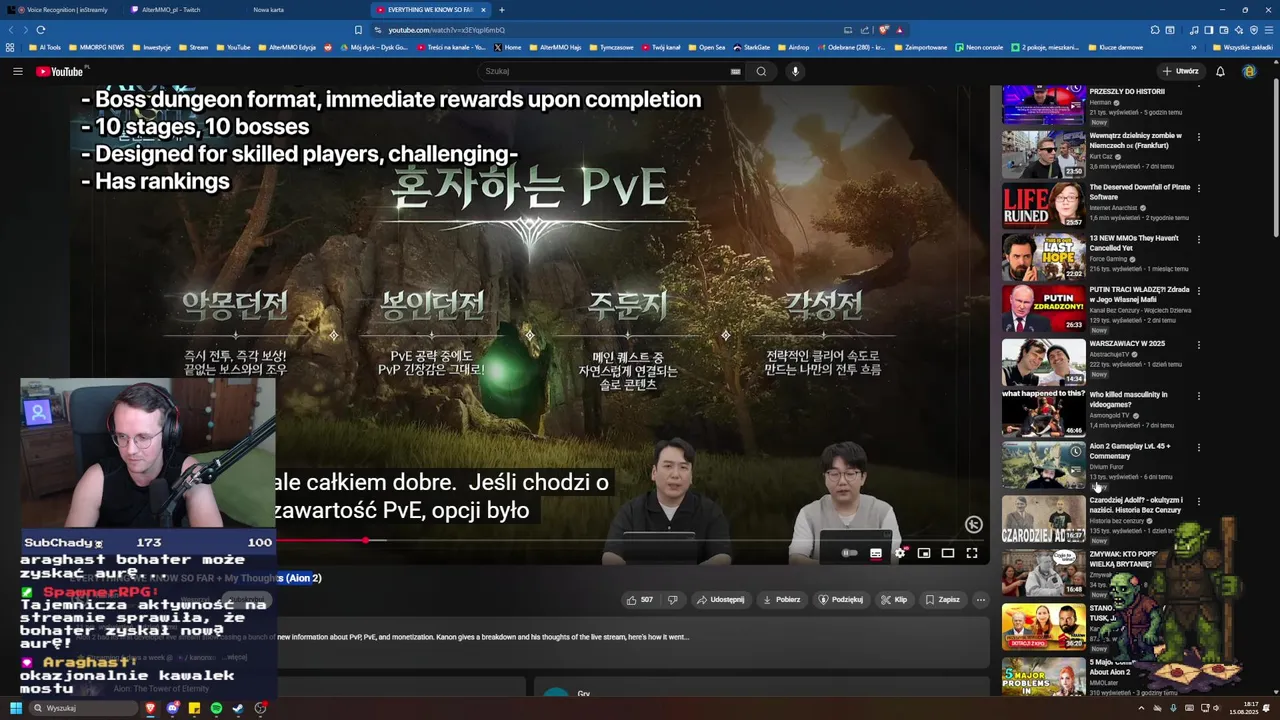This screenshot has height=720, width=1280.
Task: Open the Windows Start menu
Action: (16, 708)
